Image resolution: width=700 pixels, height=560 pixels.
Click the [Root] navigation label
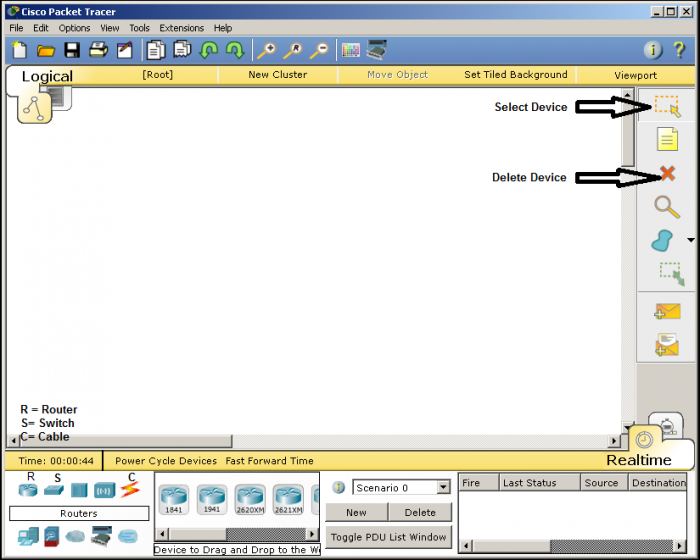(x=158, y=75)
